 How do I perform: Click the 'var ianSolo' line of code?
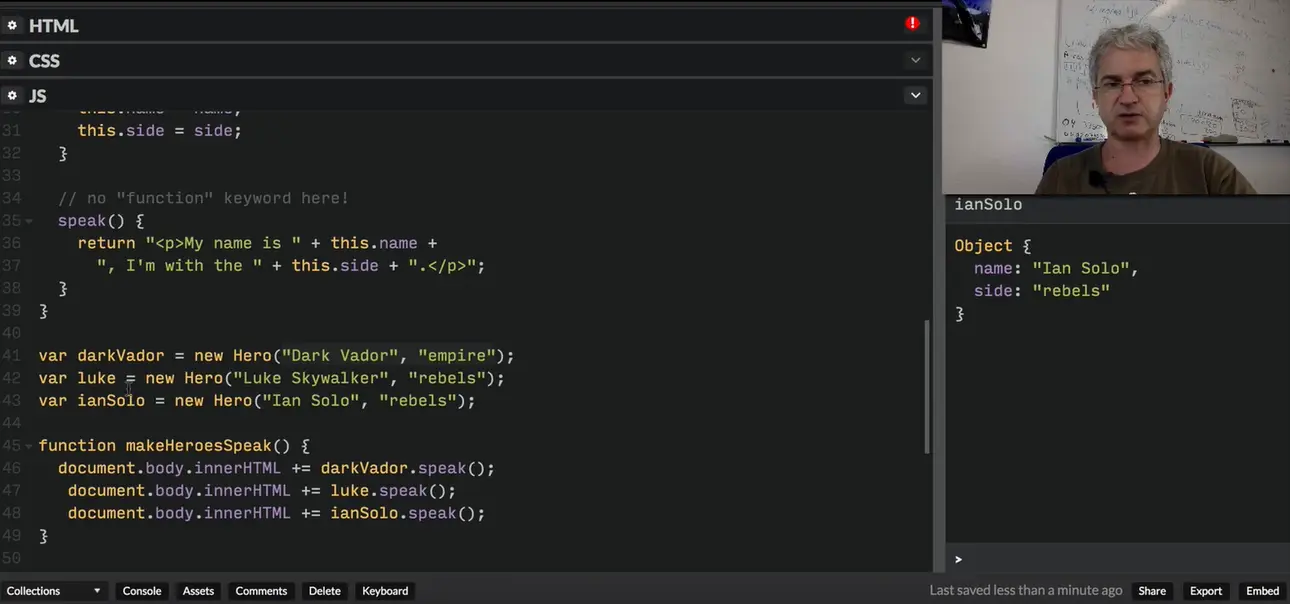tap(257, 401)
